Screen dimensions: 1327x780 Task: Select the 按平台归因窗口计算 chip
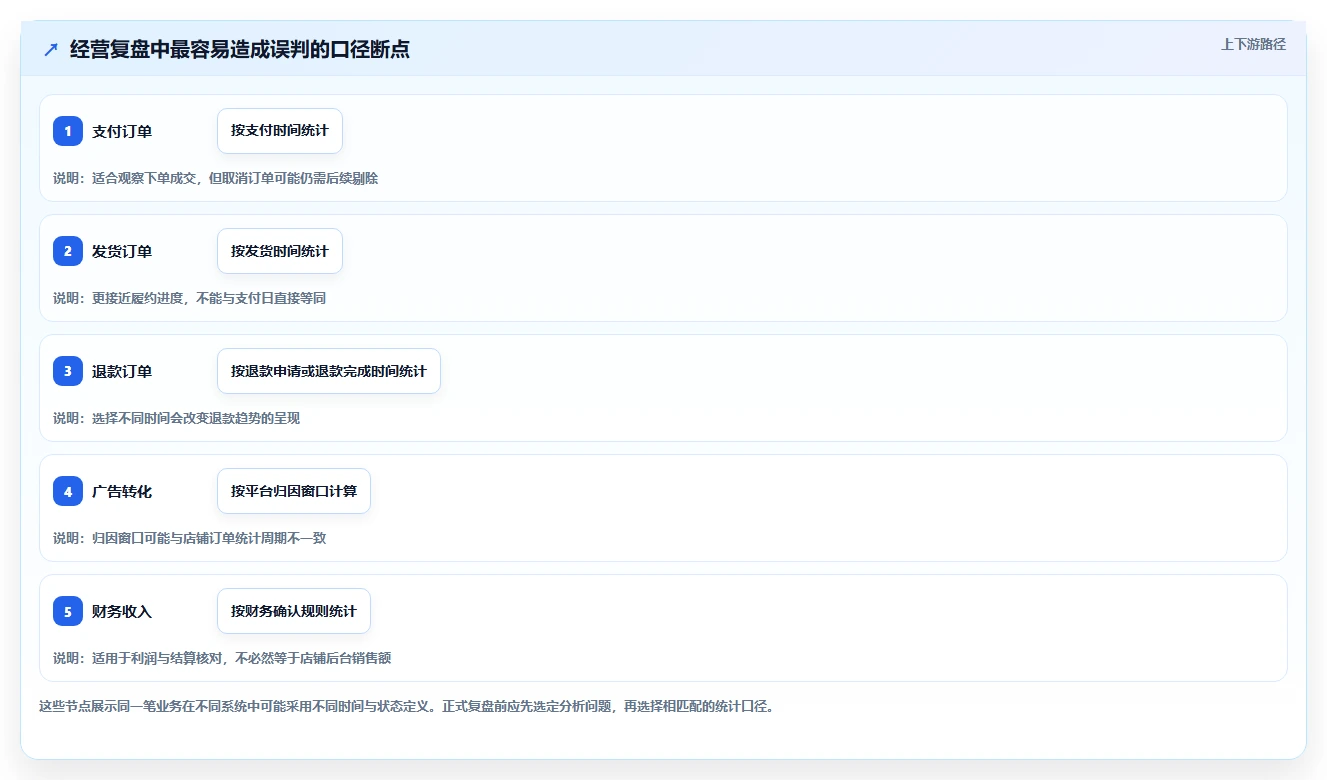[x=294, y=491]
